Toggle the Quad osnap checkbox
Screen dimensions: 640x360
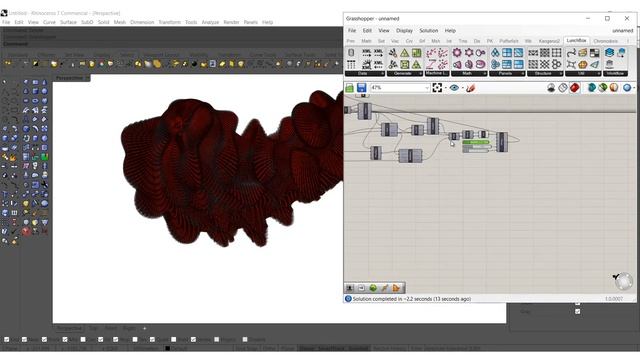click(x=152, y=339)
